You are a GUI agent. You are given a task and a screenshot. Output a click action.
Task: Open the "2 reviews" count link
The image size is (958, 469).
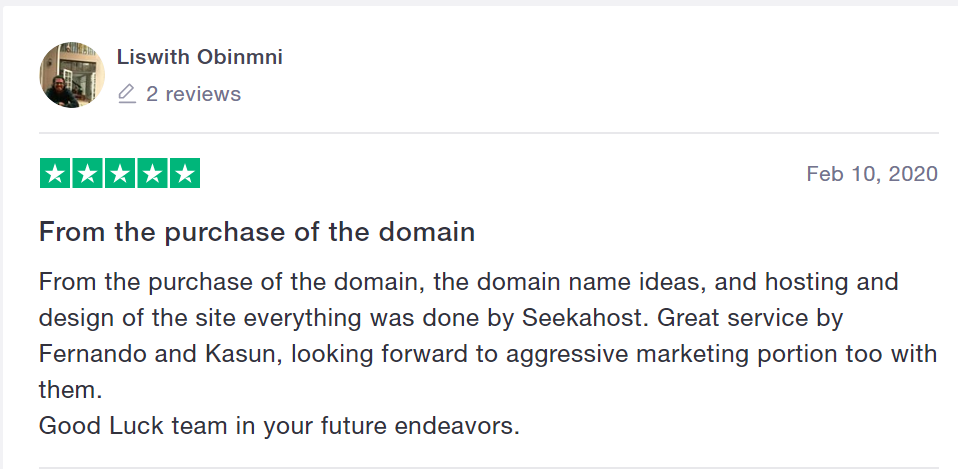pos(194,94)
